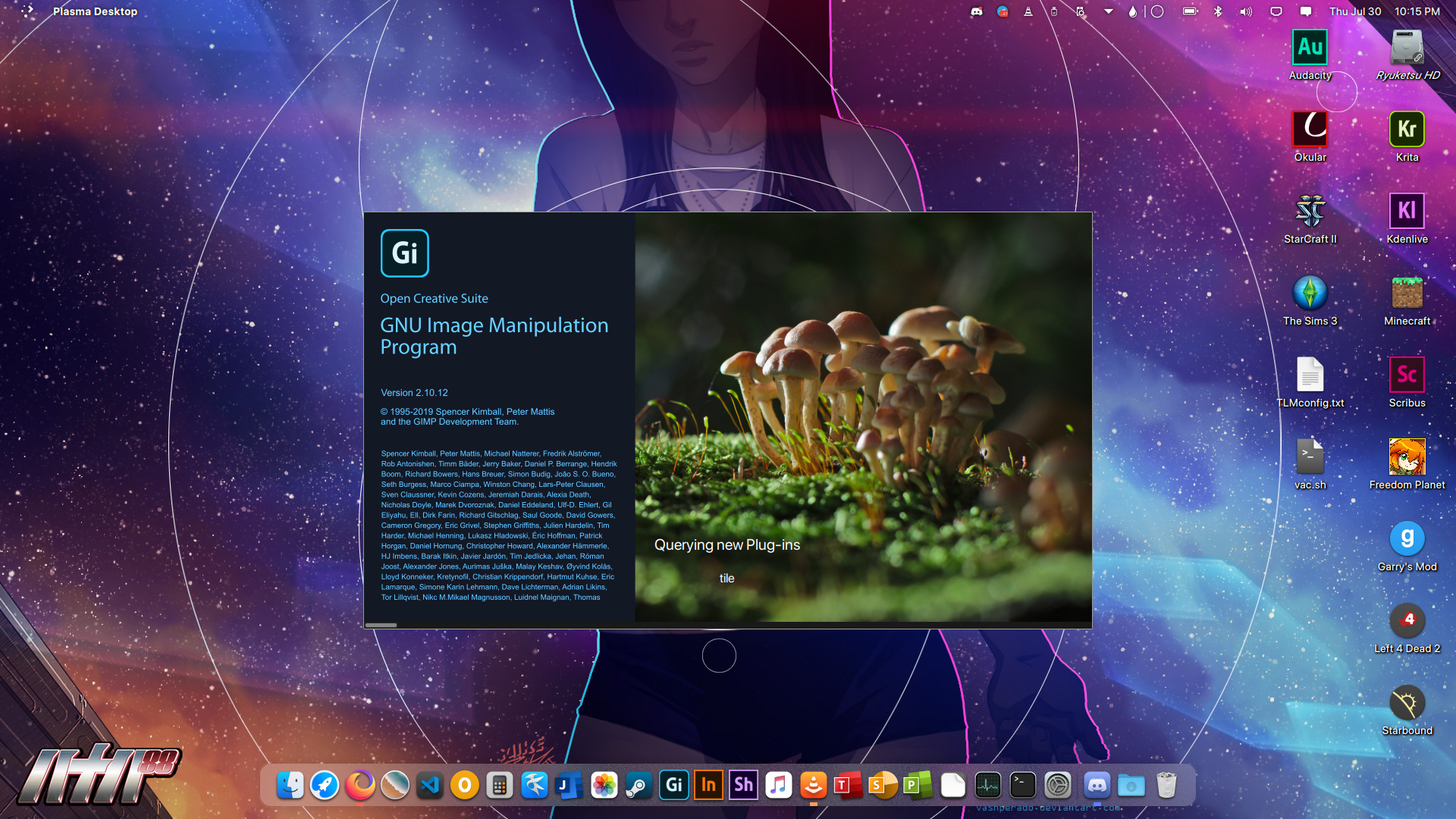Launch VLC media player from dock
1456x819 pixels.
coord(813,786)
